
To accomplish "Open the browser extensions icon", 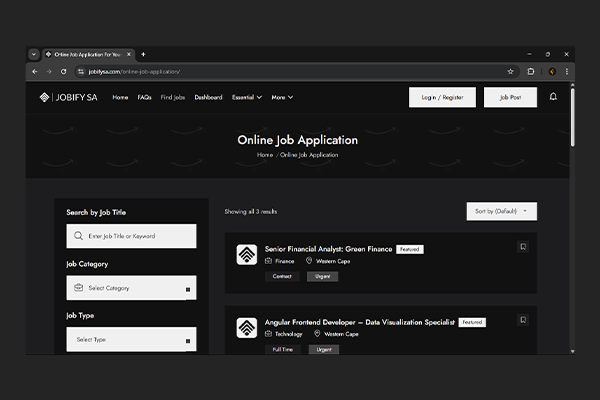I will pos(531,72).
